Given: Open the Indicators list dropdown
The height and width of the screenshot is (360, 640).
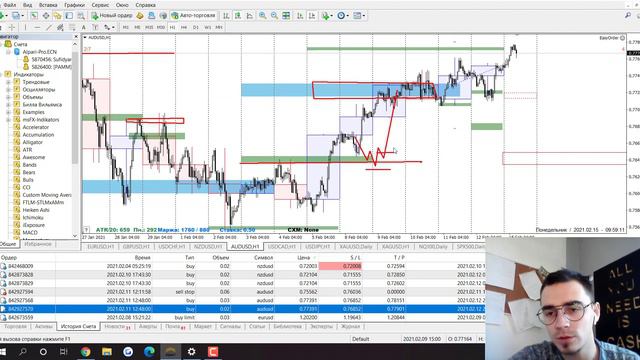Looking at the screenshot, I should (x=327, y=16).
